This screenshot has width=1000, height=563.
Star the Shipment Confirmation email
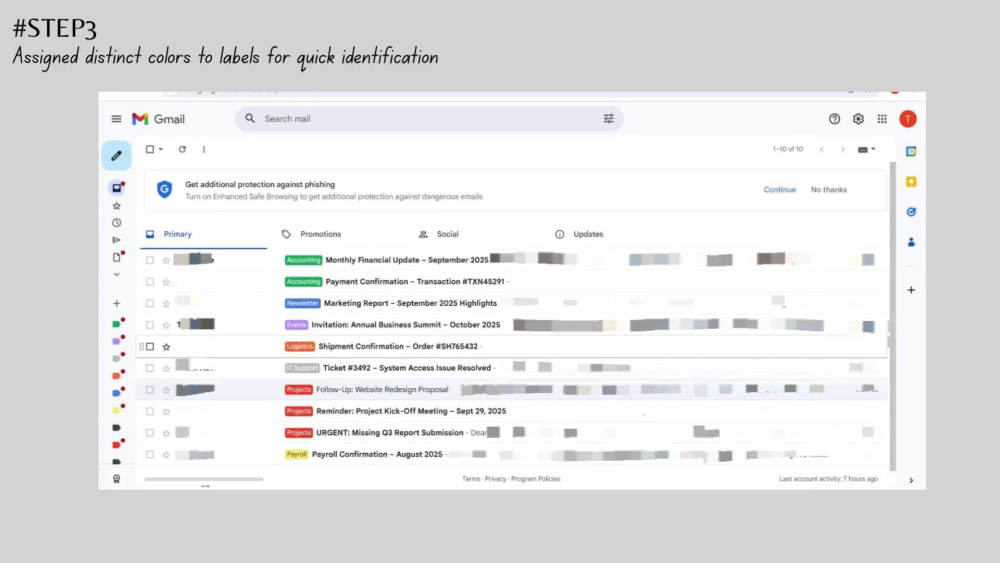[166, 346]
